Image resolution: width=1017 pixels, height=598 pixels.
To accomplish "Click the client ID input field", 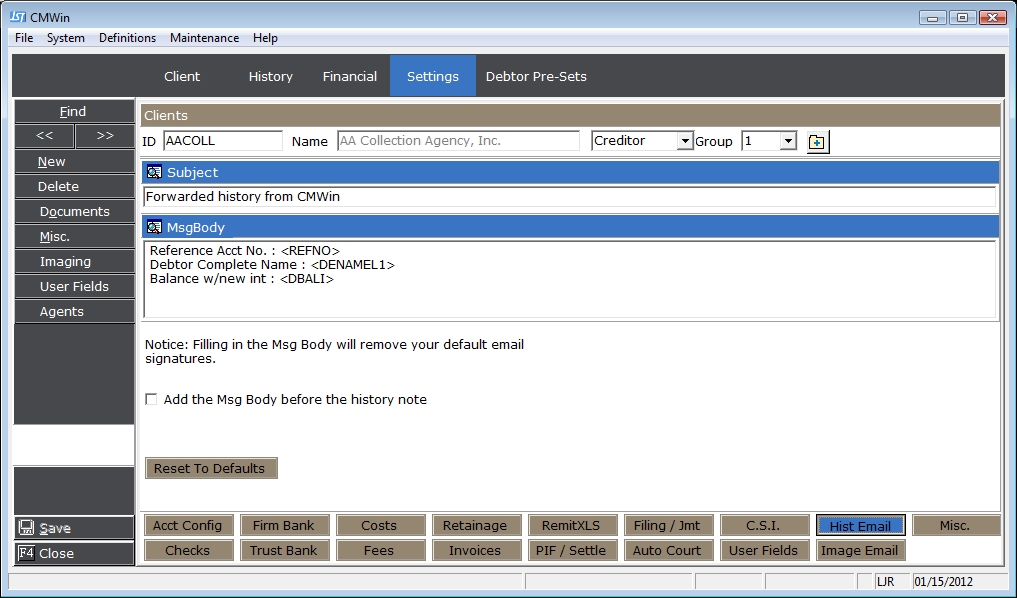I will tap(222, 141).
